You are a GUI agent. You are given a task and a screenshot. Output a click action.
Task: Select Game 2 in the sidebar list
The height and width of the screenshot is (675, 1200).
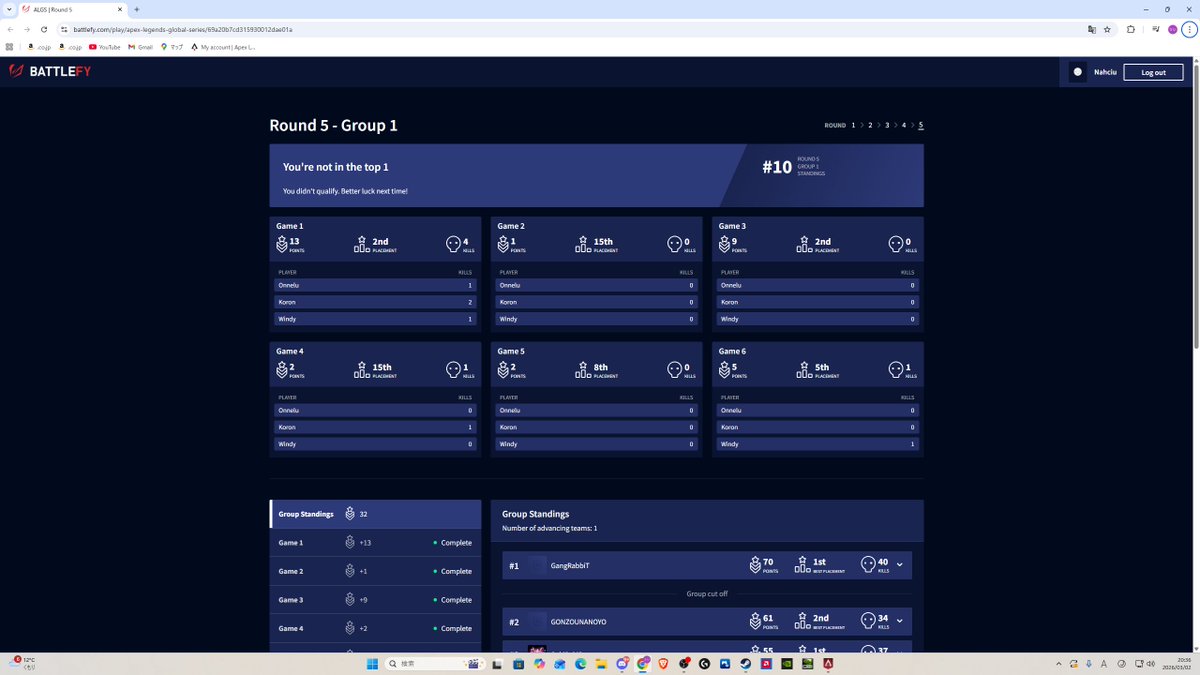pos(375,571)
